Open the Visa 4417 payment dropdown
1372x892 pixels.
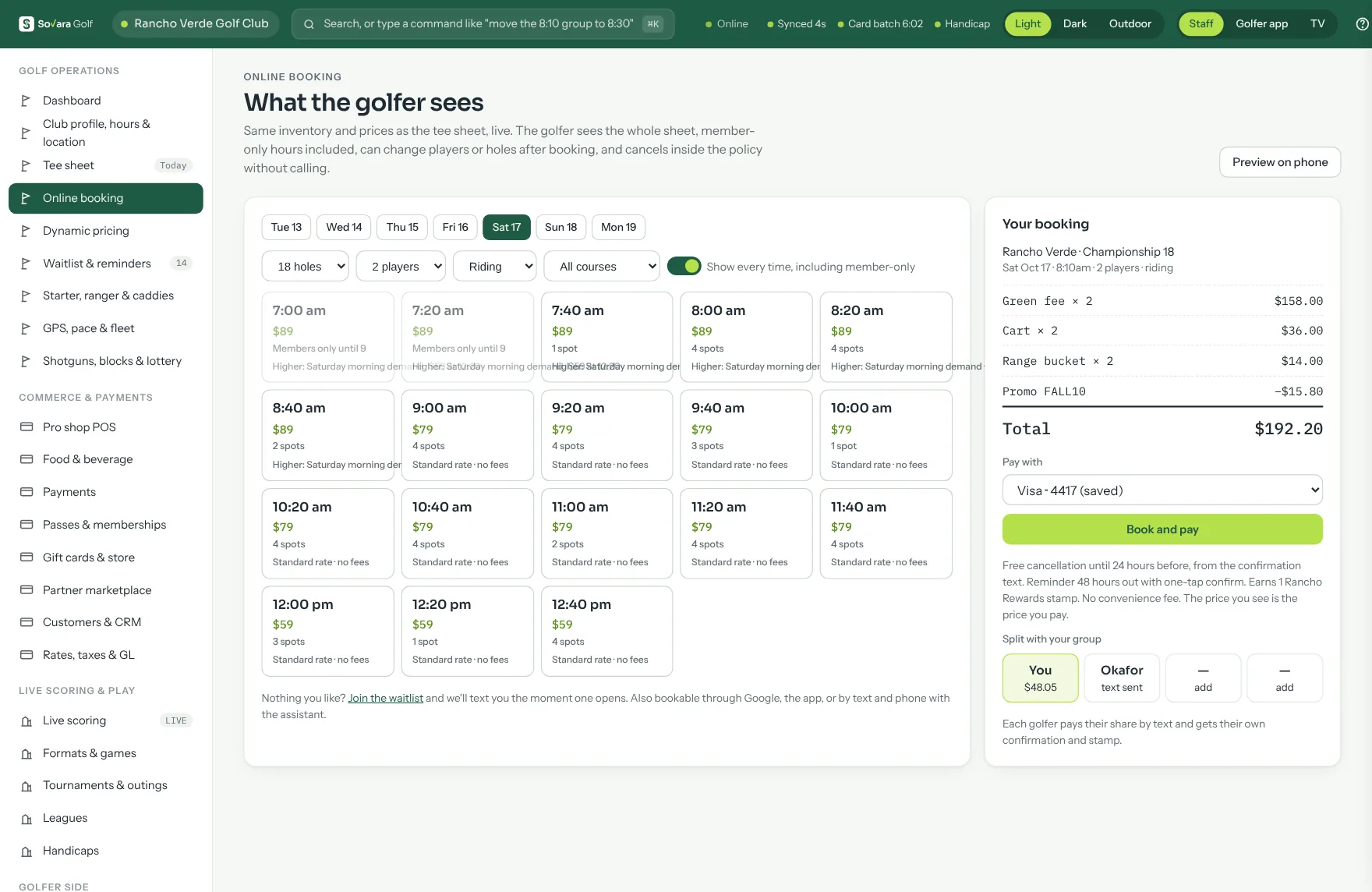[1162, 490]
